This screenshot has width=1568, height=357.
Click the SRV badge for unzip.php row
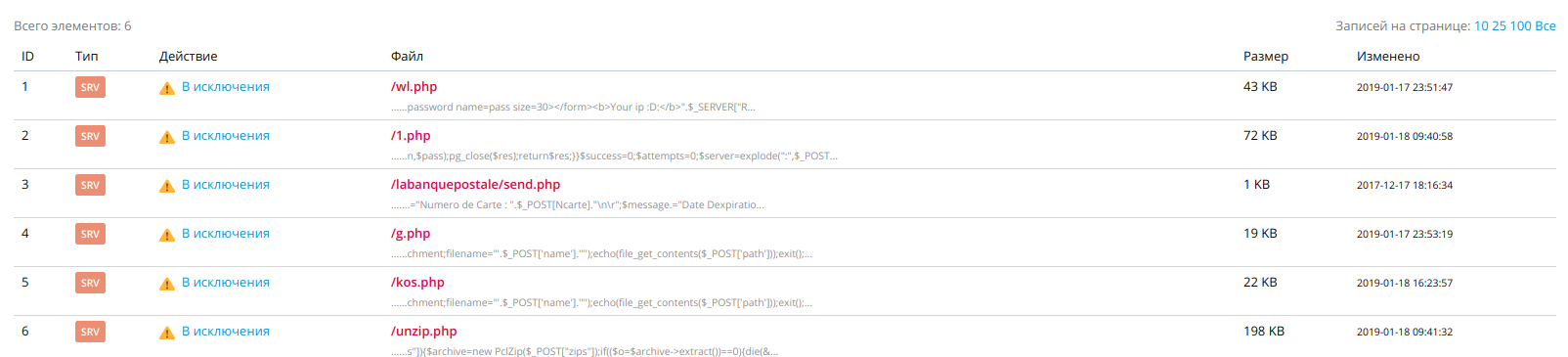click(x=90, y=332)
